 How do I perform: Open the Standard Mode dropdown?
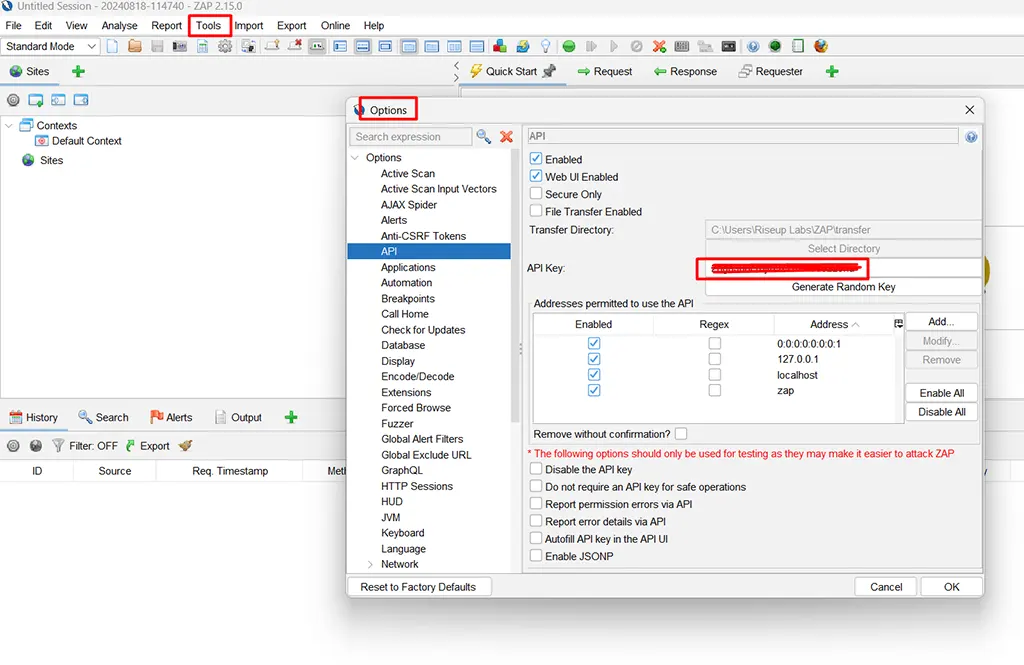(50, 46)
